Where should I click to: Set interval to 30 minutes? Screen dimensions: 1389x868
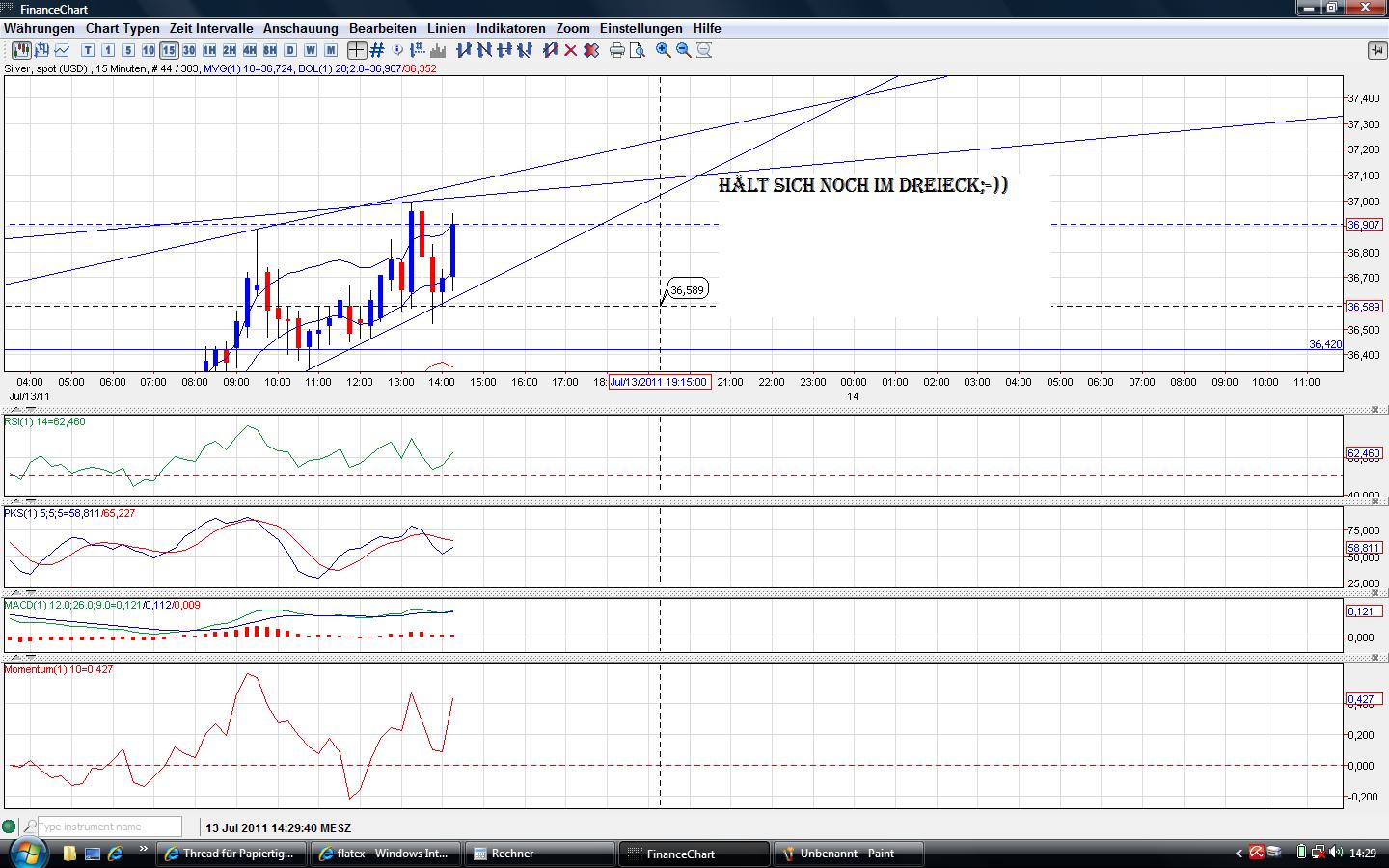(189, 50)
